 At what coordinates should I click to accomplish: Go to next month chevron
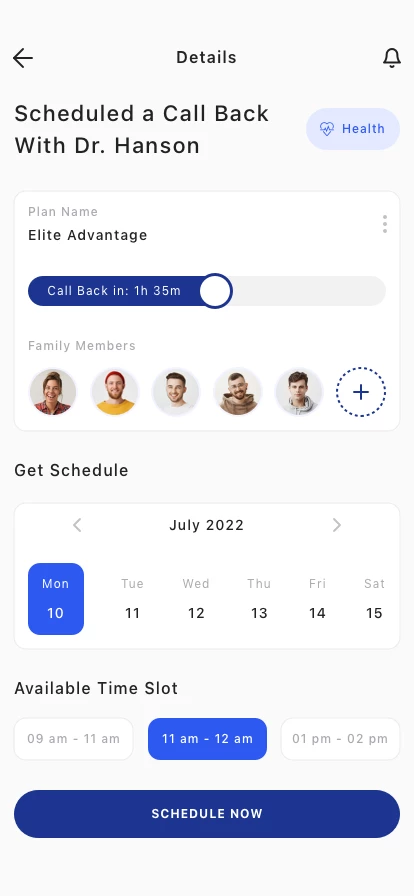(337, 525)
